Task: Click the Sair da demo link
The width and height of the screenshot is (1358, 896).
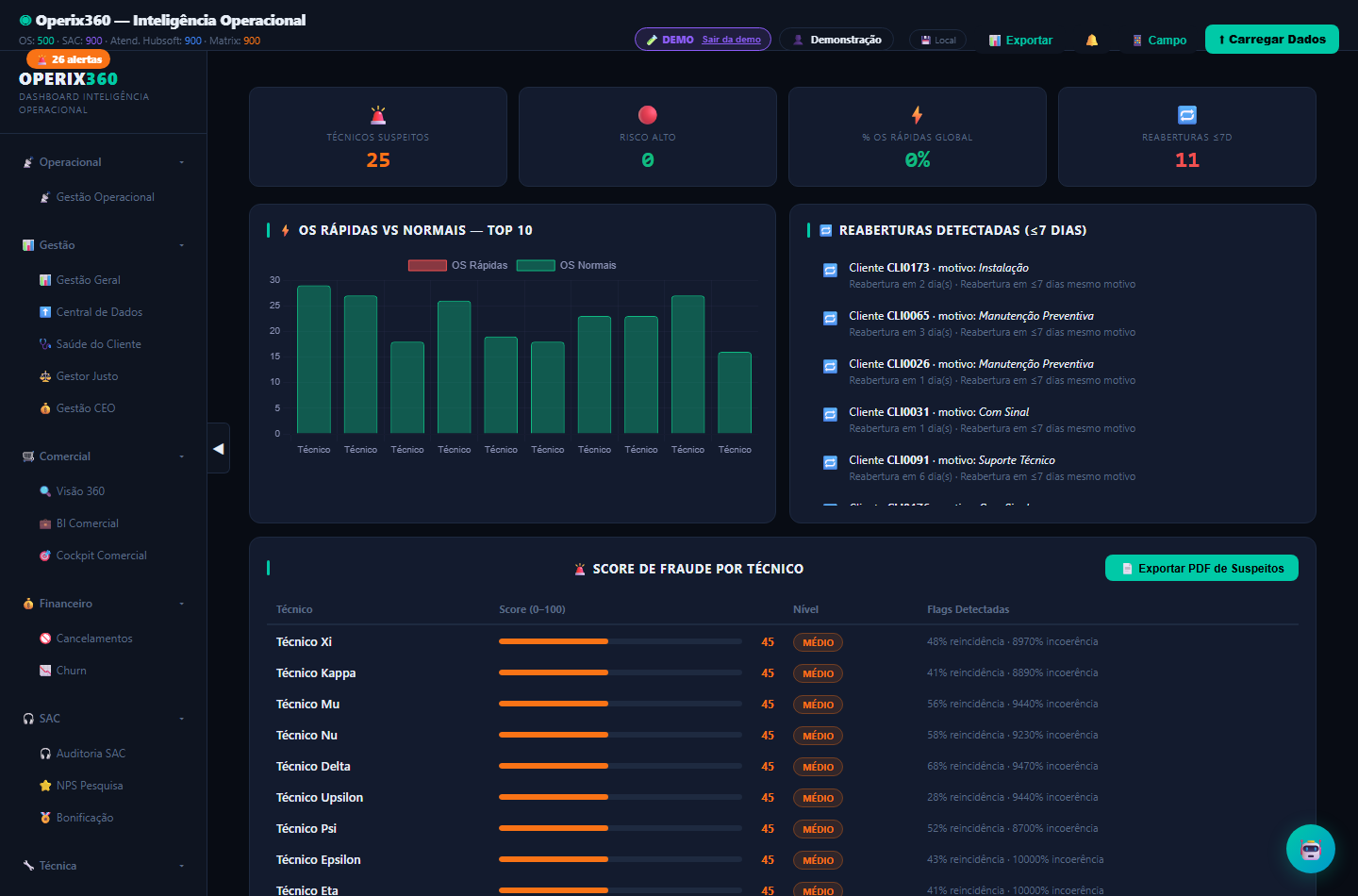Action: pyautogui.click(x=731, y=40)
